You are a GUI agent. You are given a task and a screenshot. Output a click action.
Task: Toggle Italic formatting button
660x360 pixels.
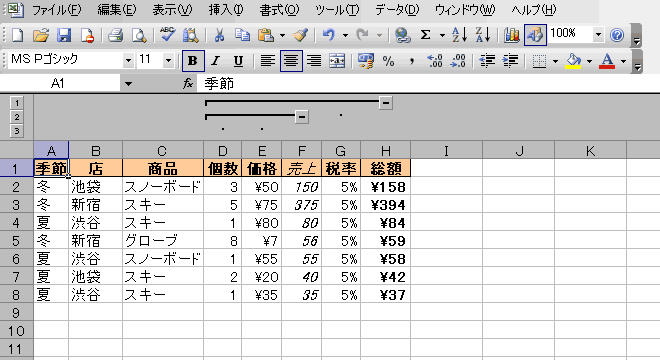[x=216, y=61]
